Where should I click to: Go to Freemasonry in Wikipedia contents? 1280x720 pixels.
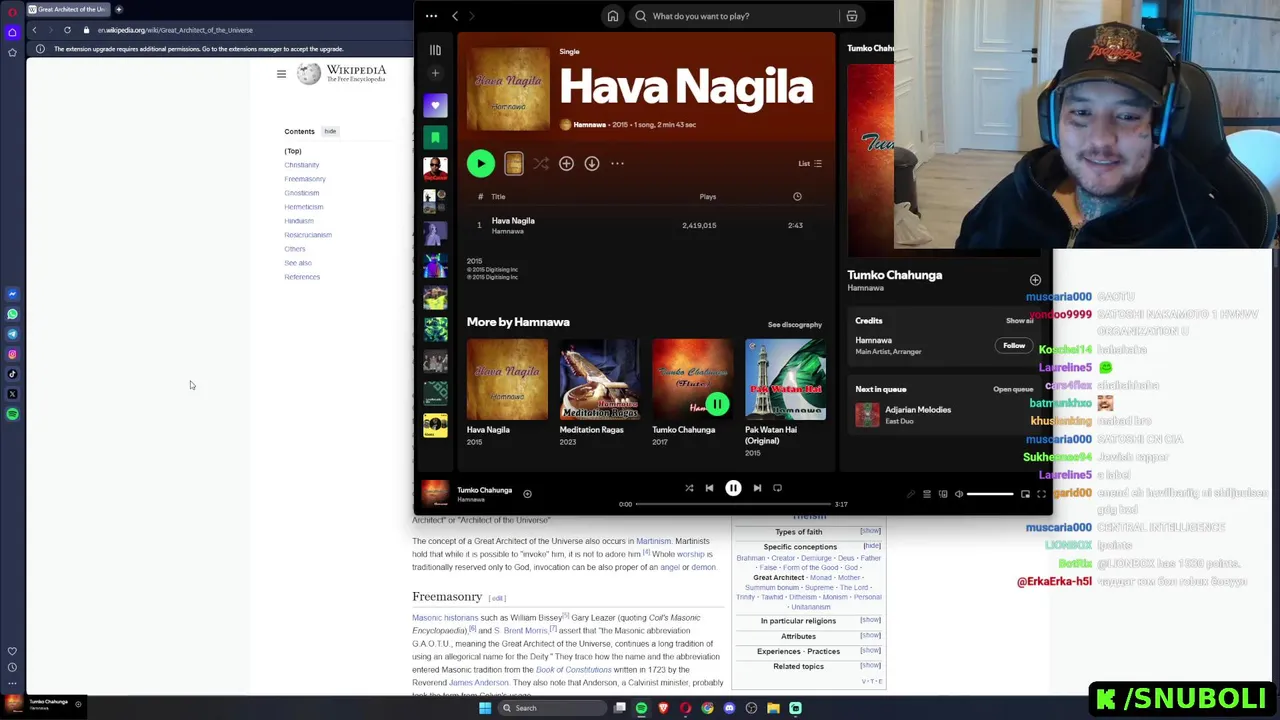(x=305, y=179)
